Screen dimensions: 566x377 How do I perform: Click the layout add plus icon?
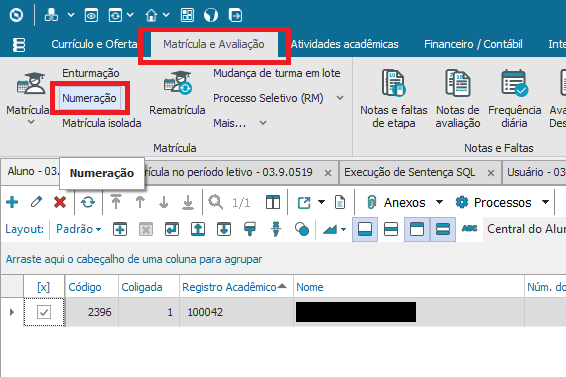pos(120,229)
